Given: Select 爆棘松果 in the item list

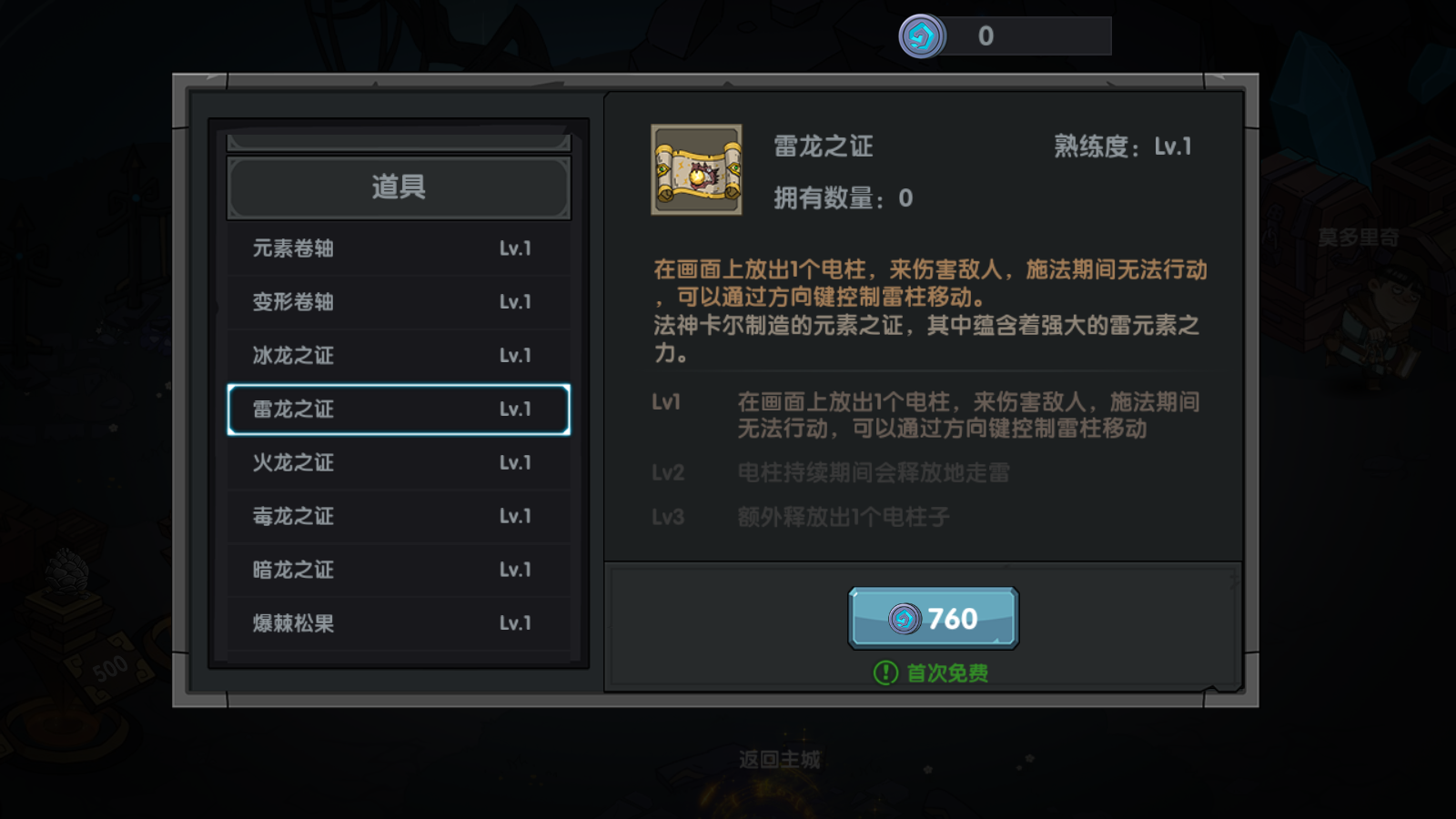Looking at the screenshot, I should point(399,624).
